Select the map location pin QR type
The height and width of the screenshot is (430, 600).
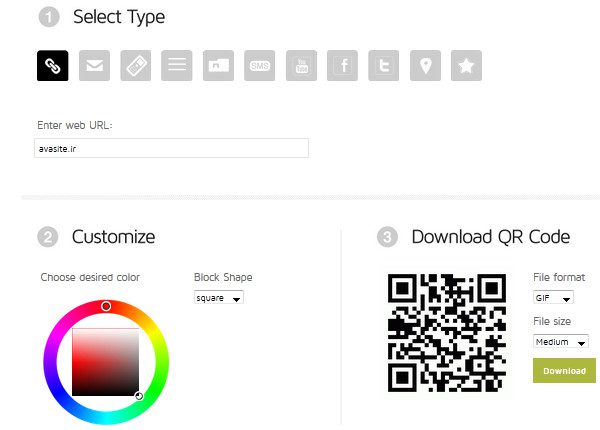pos(425,65)
